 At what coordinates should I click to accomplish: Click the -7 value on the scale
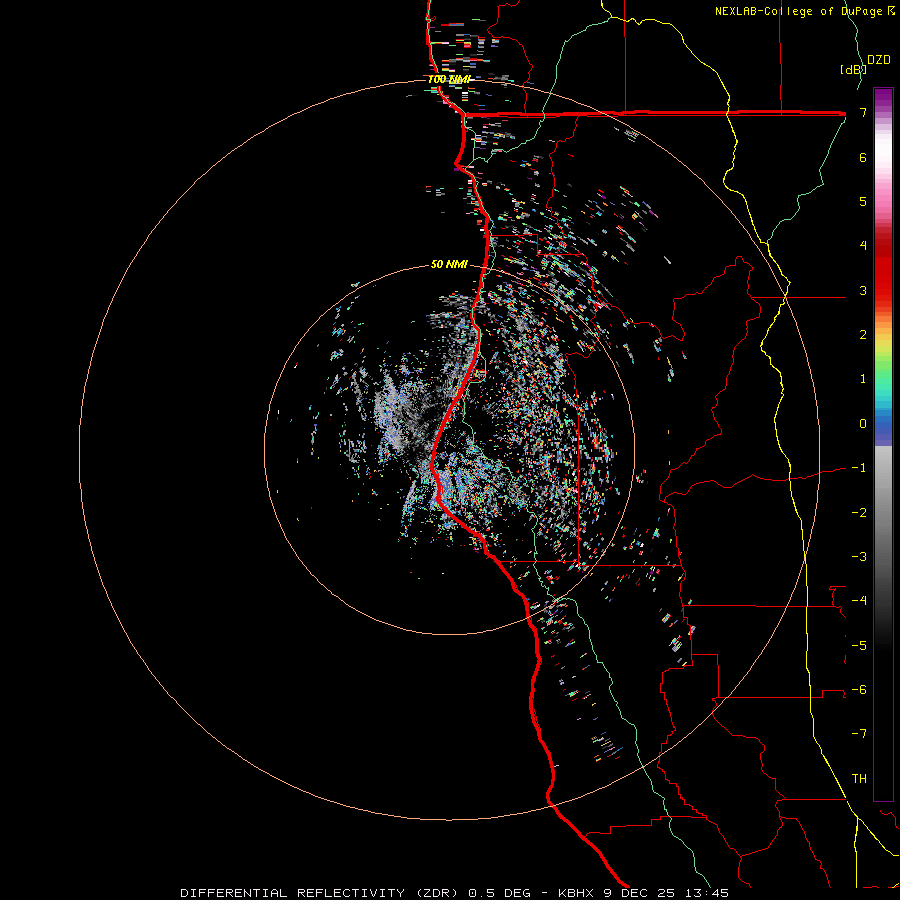pyautogui.click(x=859, y=734)
